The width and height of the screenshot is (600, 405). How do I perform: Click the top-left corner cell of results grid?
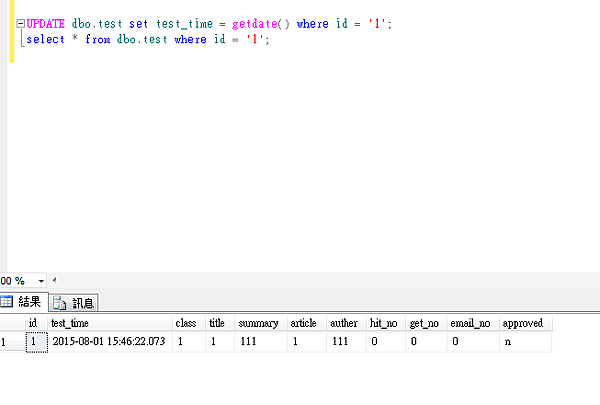pos(13,323)
